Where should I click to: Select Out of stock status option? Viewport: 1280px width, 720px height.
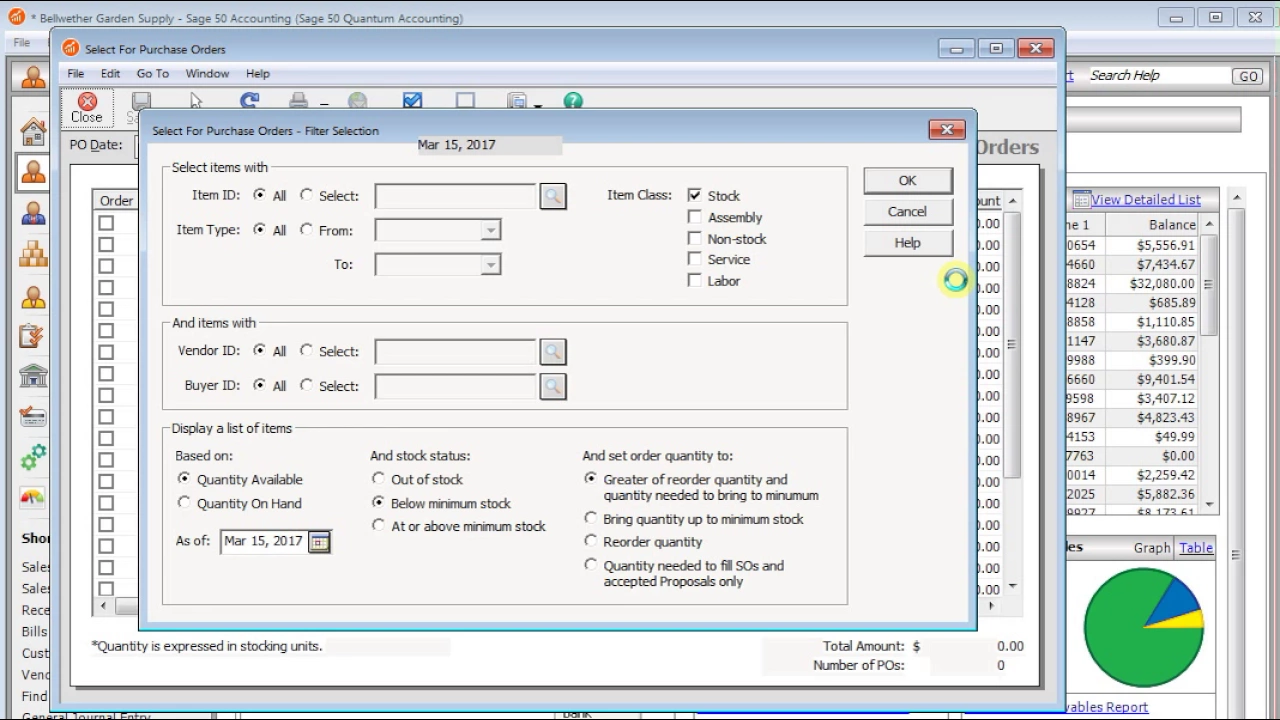click(x=378, y=479)
